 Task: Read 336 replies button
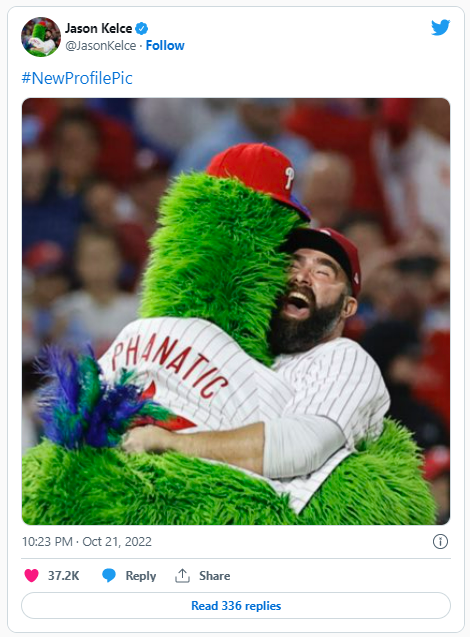(x=236, y=606)
